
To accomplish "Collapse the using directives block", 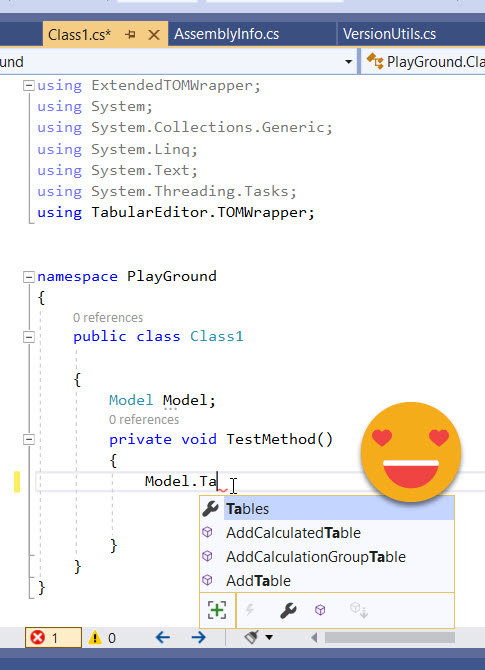I will [29, 86].
